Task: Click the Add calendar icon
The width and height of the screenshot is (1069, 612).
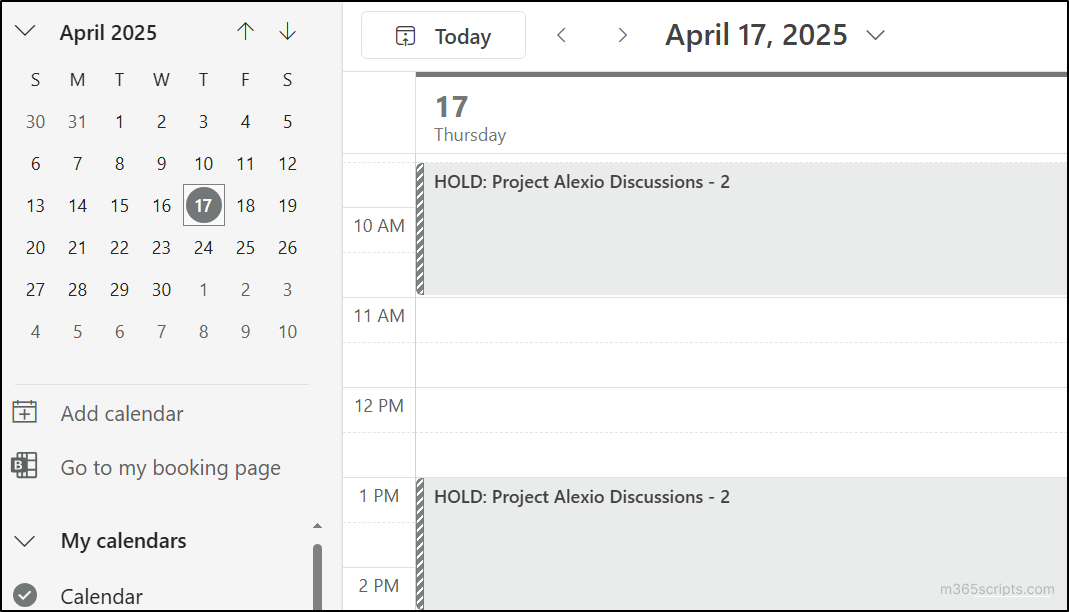Action: pyautogui.click(x=24, y=412)
